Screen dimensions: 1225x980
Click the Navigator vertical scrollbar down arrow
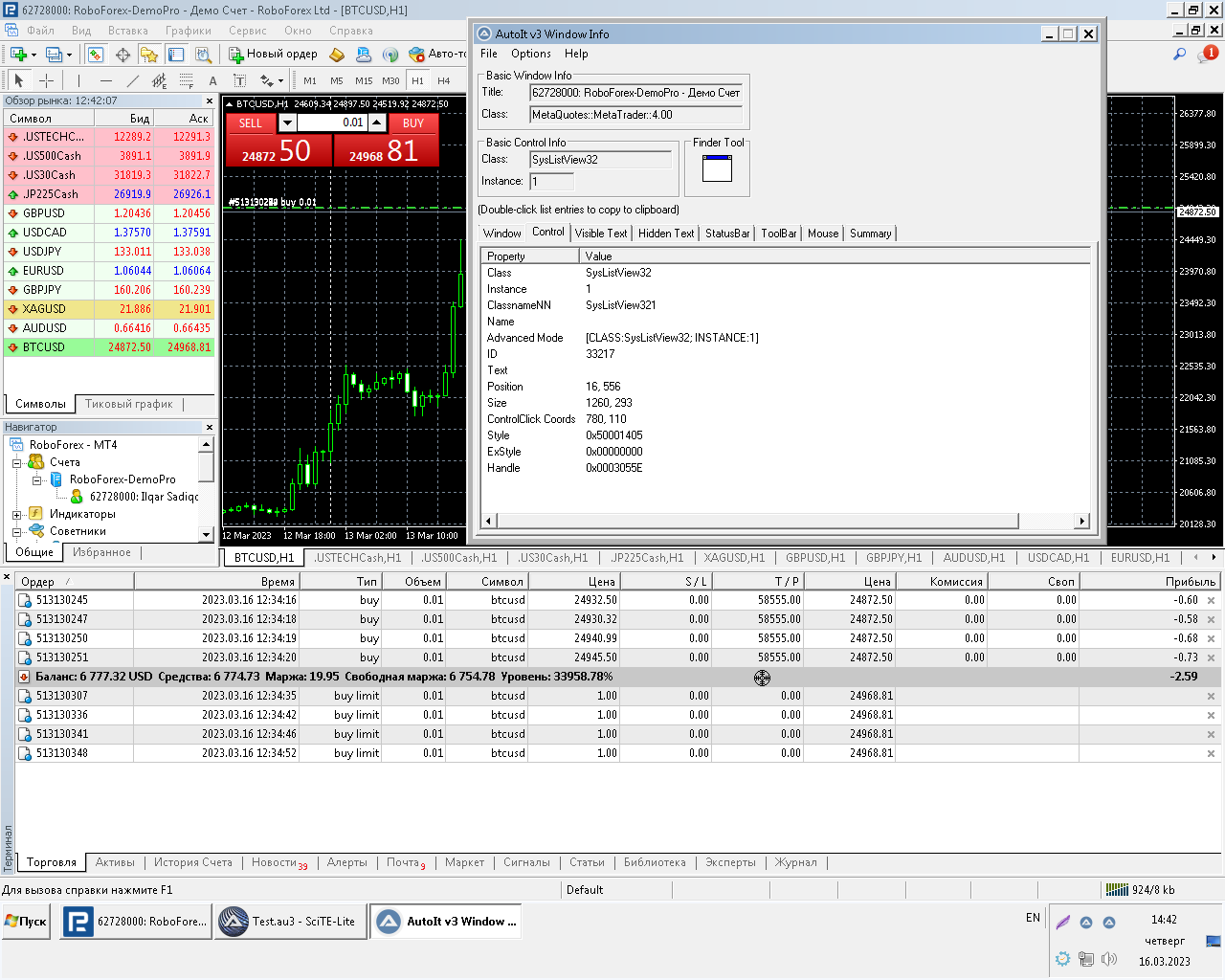[206, 535]
